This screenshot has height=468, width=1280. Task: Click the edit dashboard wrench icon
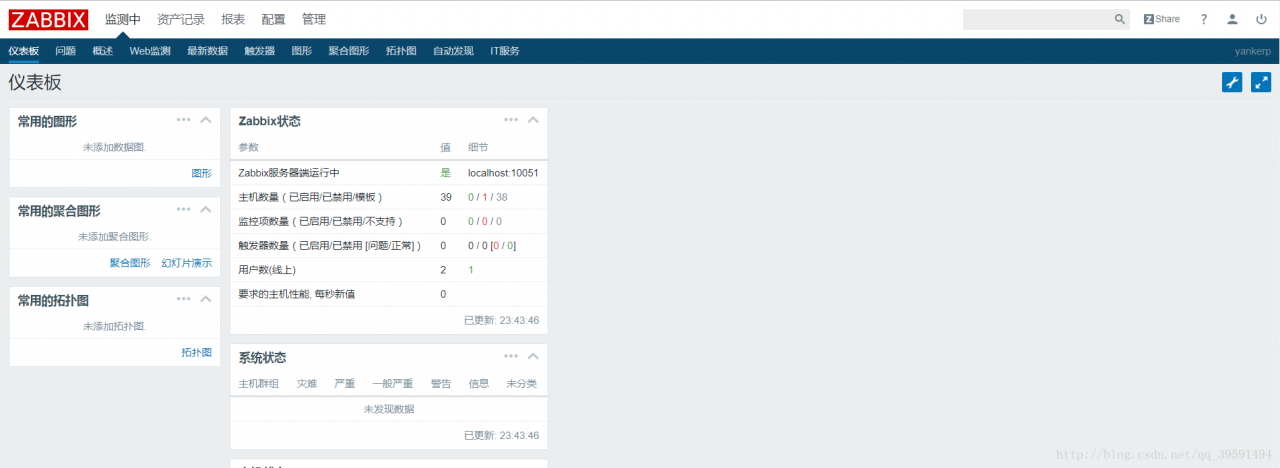tap(1232, 83)
